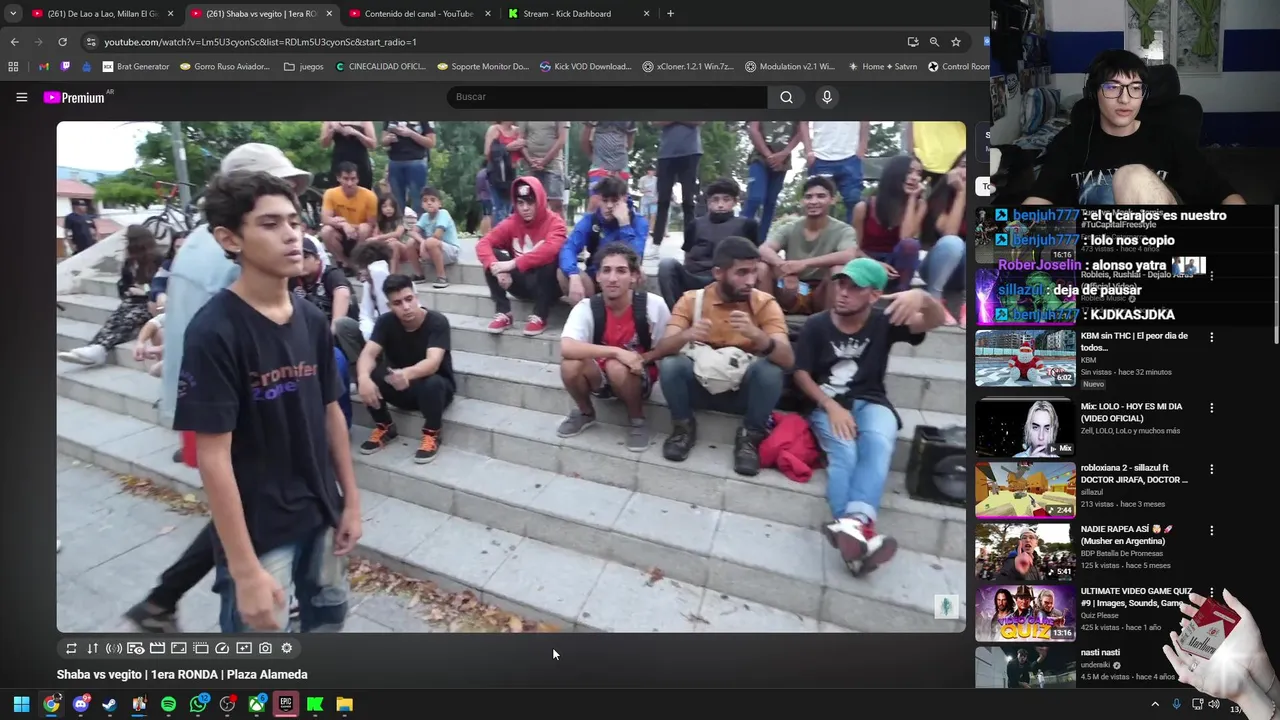Open Spotify from the taskbar

pyautogui.click(x=168, y=704)
